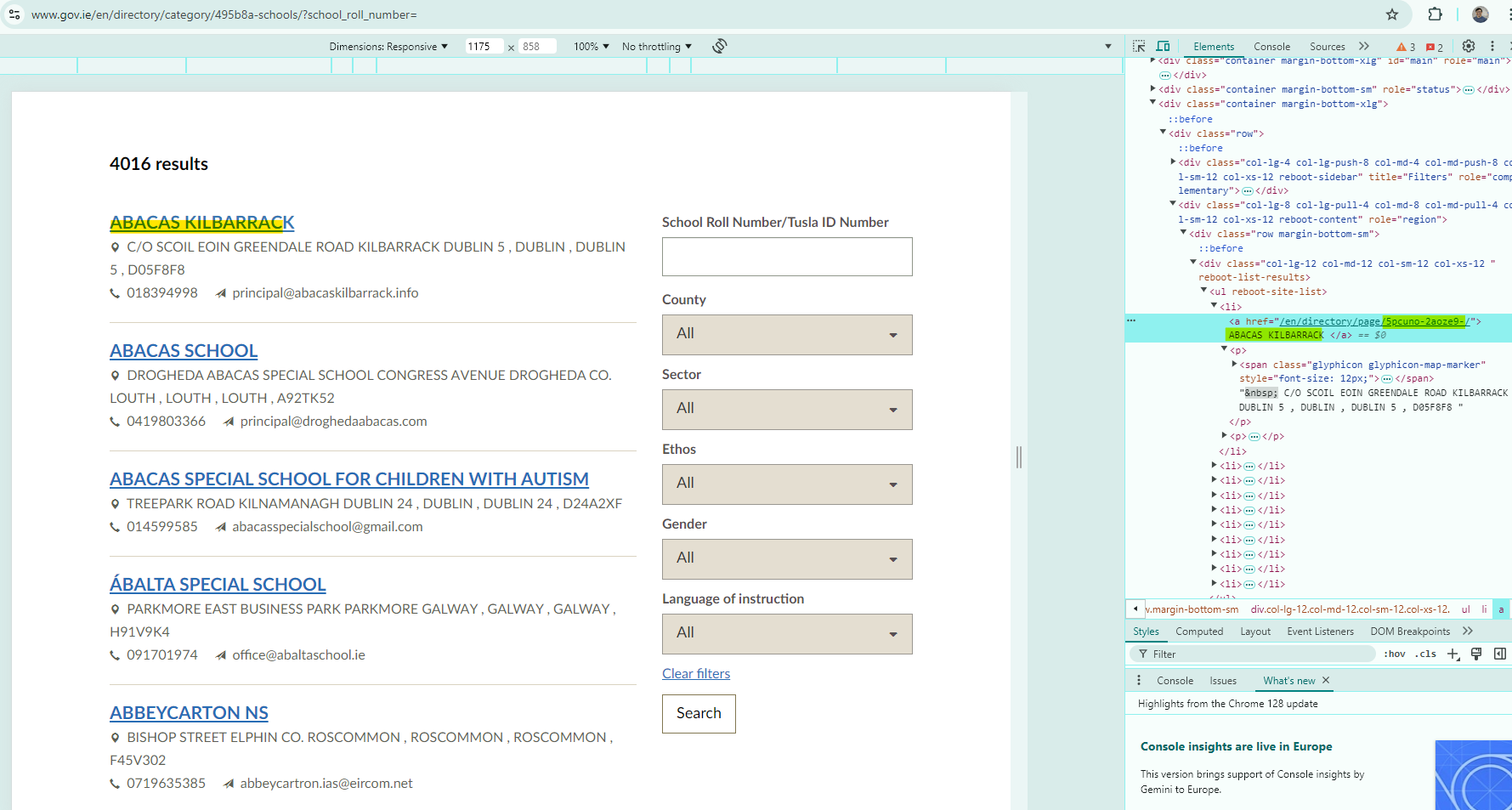Click the Clear filters link
The height and width of the screenshot is (810, 1512).
pos(695,673)
